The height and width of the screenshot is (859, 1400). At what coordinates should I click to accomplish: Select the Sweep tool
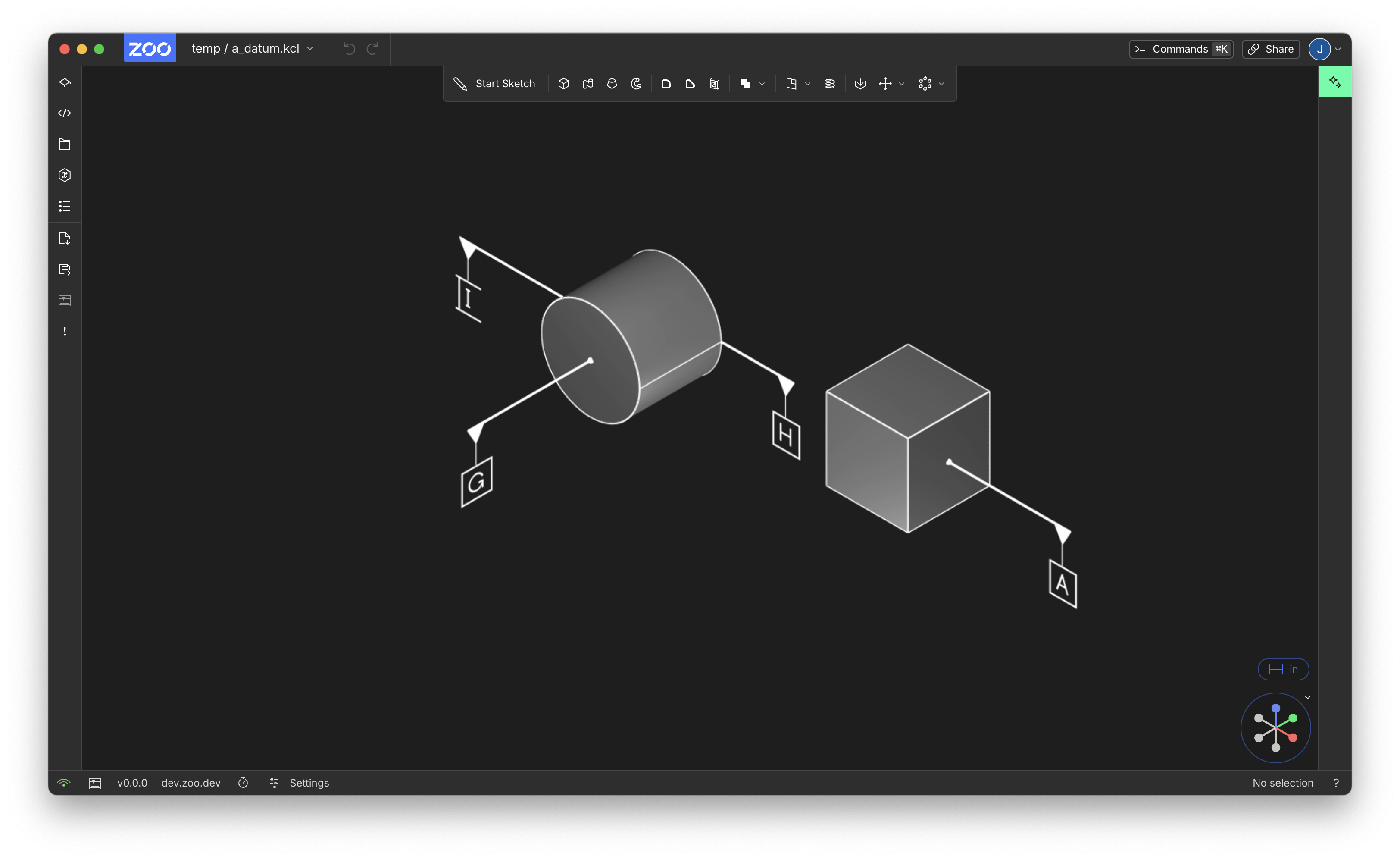pyautogui.click(x=587, y=84)
